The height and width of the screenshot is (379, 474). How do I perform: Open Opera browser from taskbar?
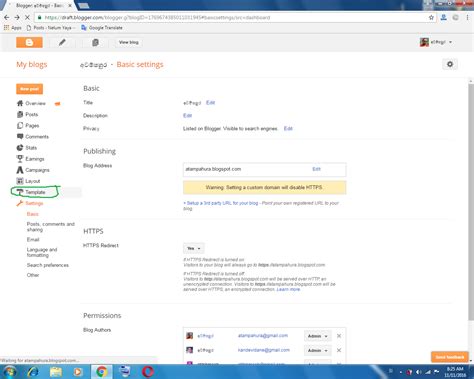click(148, 371)
